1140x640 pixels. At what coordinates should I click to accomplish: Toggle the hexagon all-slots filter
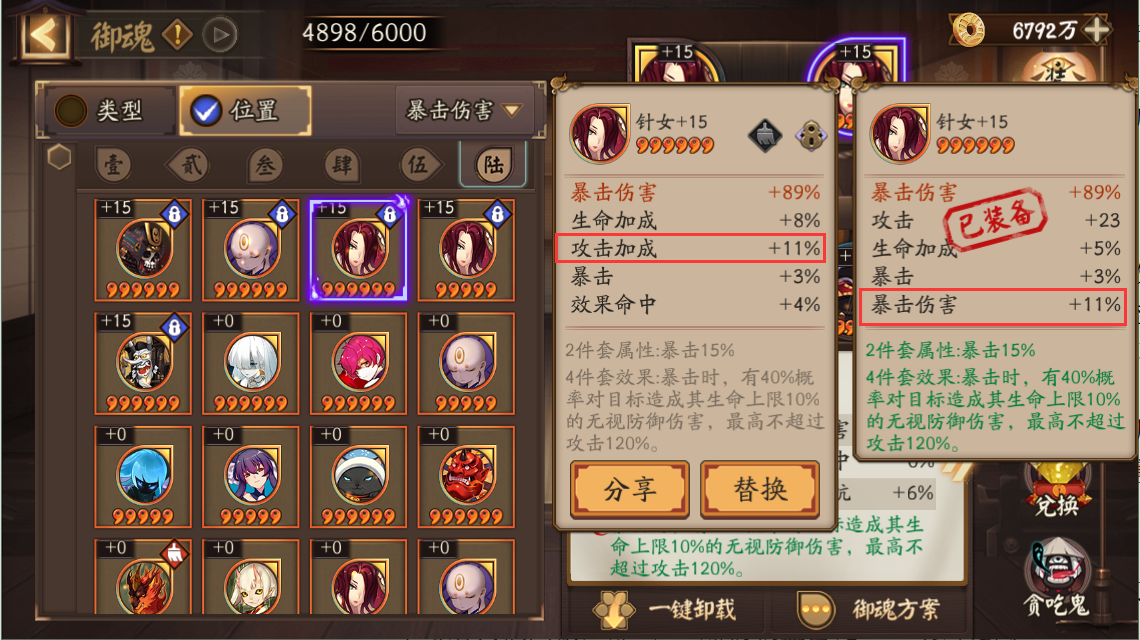[59, 157]
